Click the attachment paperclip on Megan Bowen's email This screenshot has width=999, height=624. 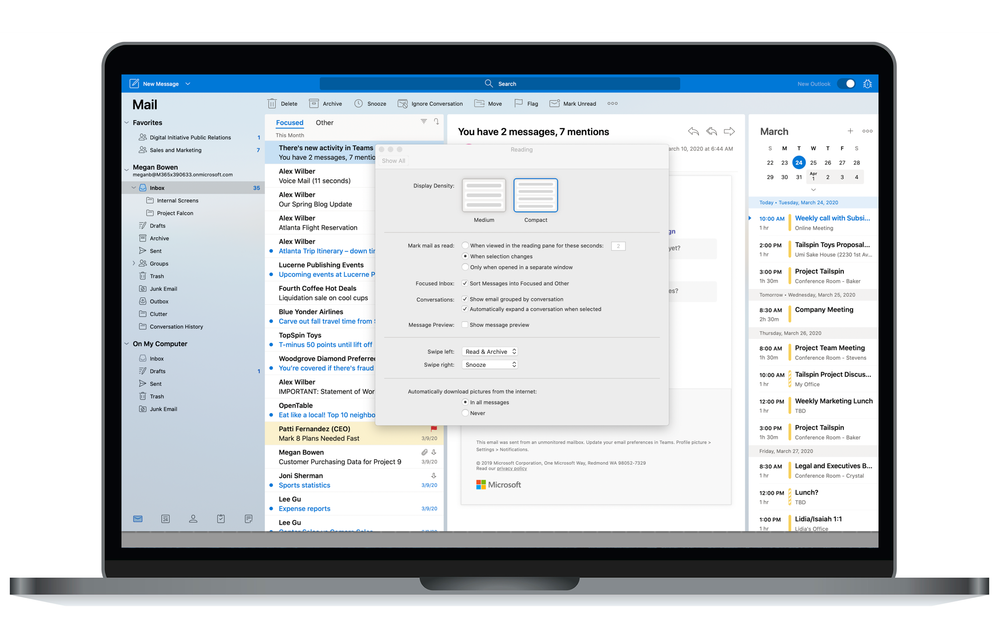(x=424, y=453)
